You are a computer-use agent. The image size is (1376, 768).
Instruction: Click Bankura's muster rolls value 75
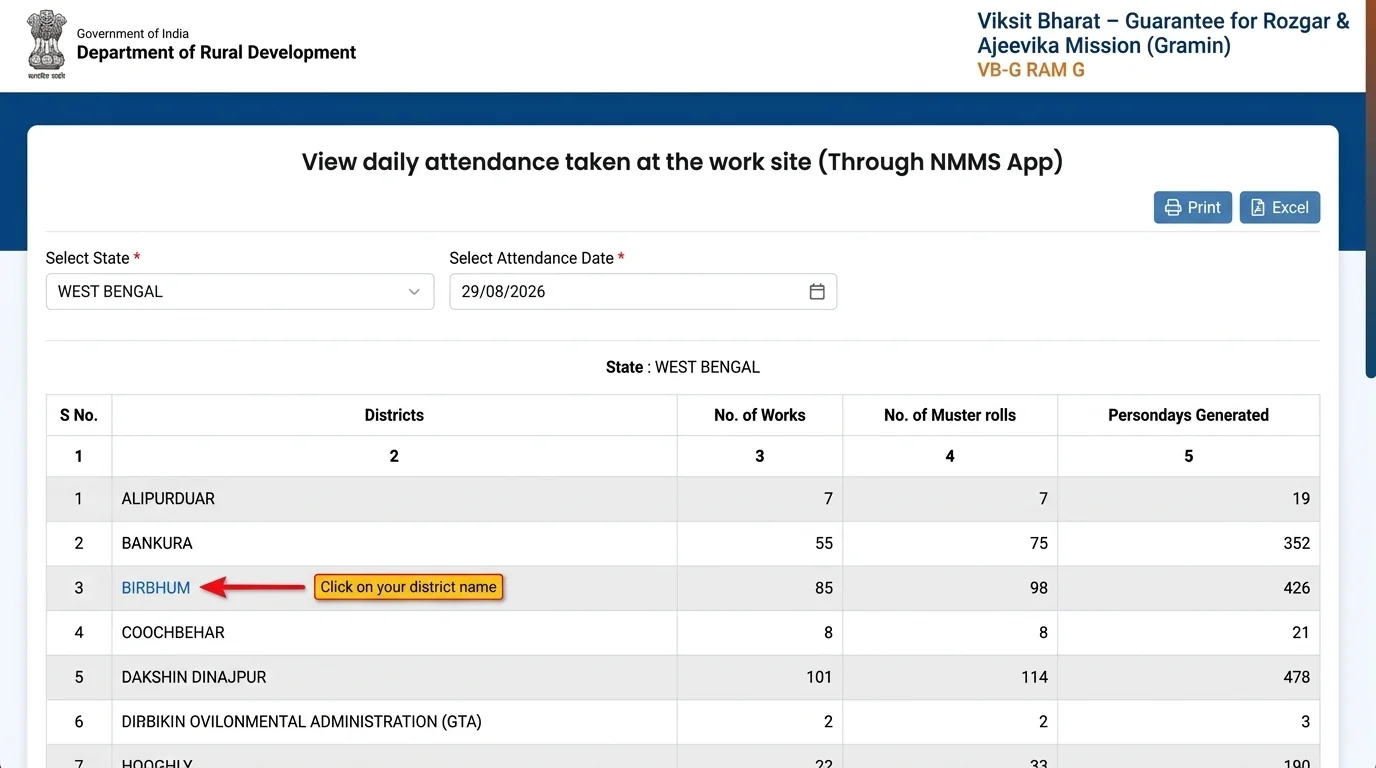tap(1039, 543)
